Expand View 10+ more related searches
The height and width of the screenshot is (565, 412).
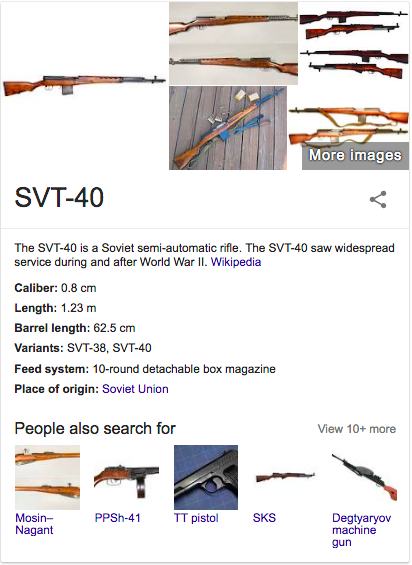click(356, 429)
